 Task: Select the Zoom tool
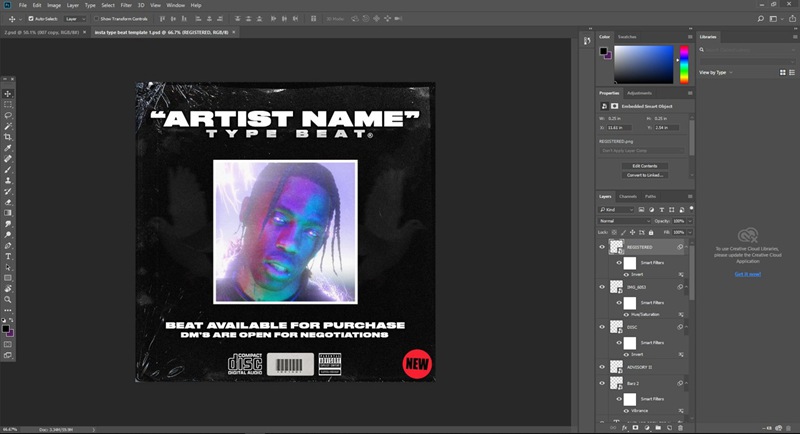tap(8, 299)
